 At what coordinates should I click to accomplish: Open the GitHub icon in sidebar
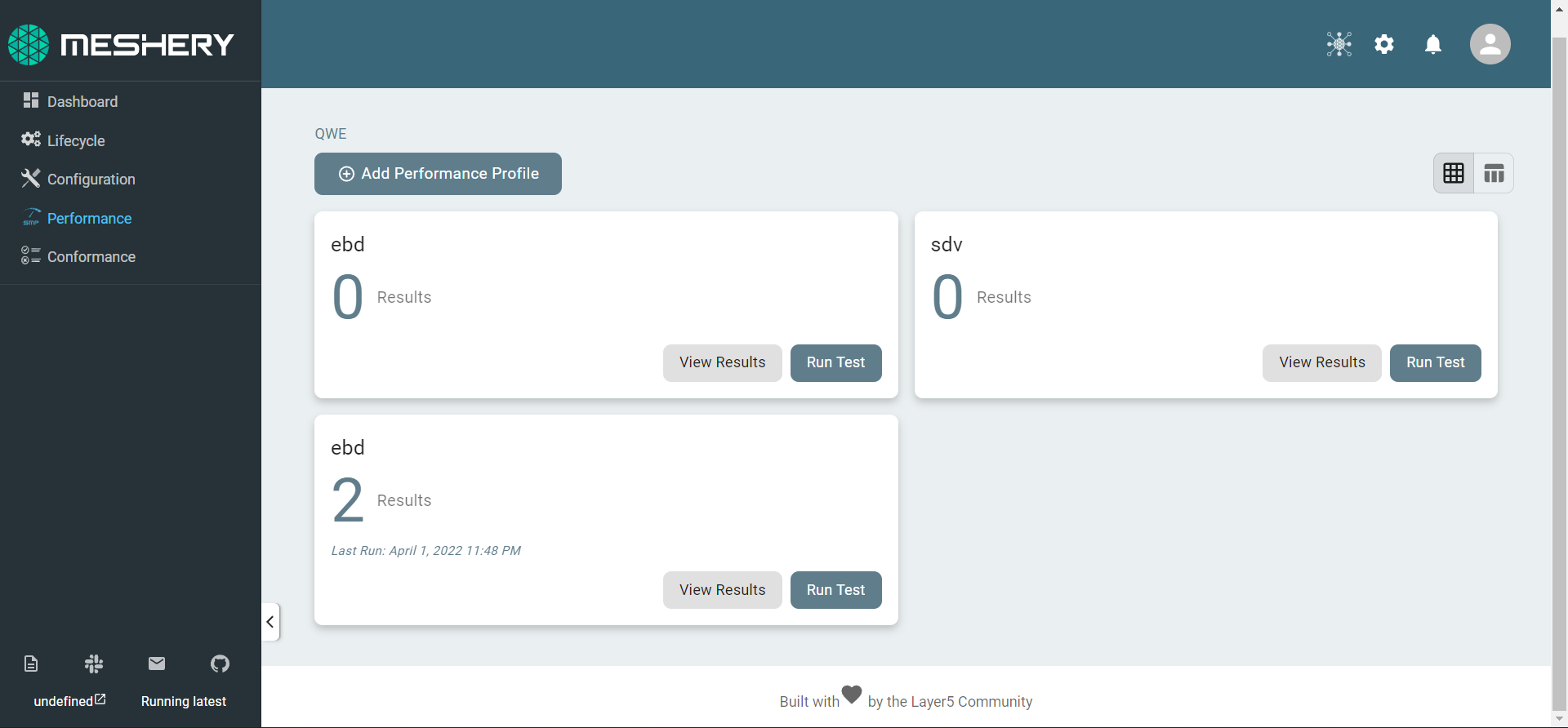point(220,664)
